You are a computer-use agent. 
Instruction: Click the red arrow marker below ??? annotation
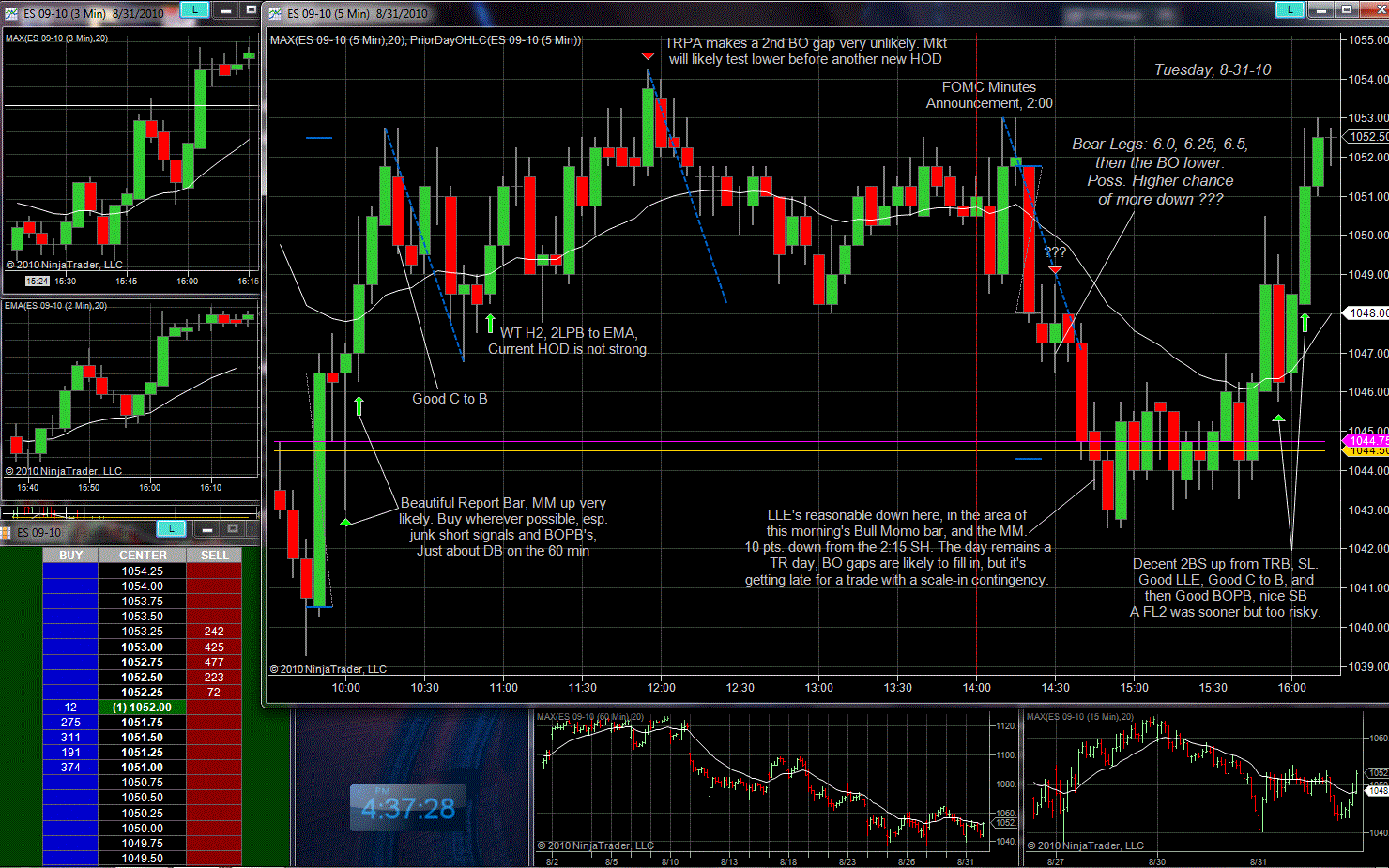click(1055, 270)
